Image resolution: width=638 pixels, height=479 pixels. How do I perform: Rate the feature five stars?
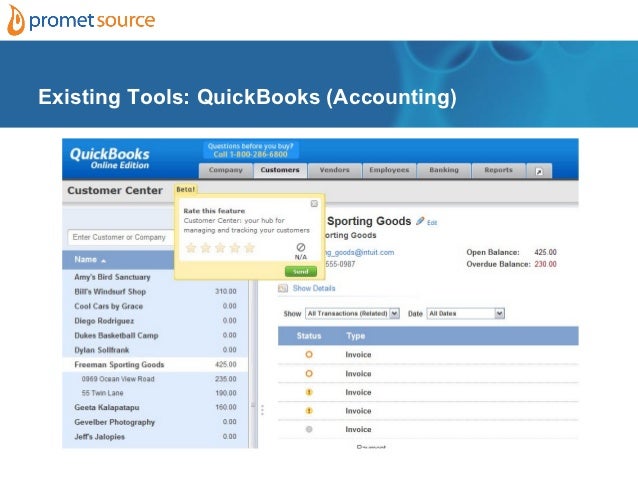(x=249, y=248)
